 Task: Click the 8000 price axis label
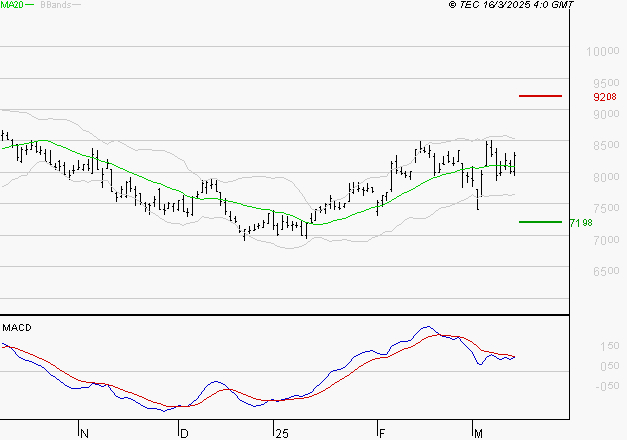coord(606,177)
